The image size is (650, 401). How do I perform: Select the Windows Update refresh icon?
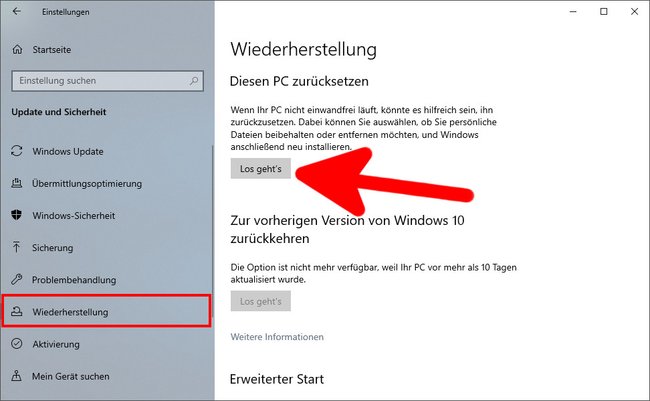[x=17, y=151]
